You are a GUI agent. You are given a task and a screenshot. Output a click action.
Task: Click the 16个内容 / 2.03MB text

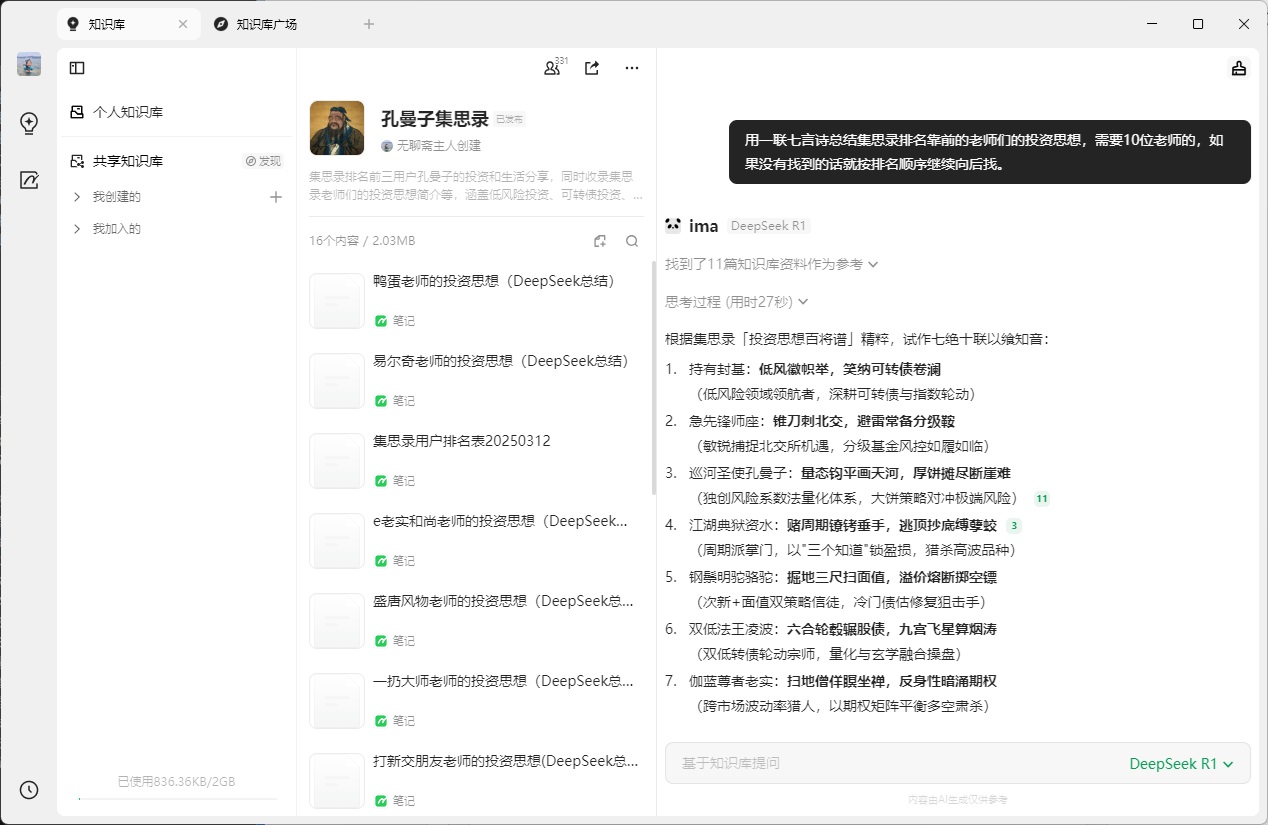click(362, 241)
